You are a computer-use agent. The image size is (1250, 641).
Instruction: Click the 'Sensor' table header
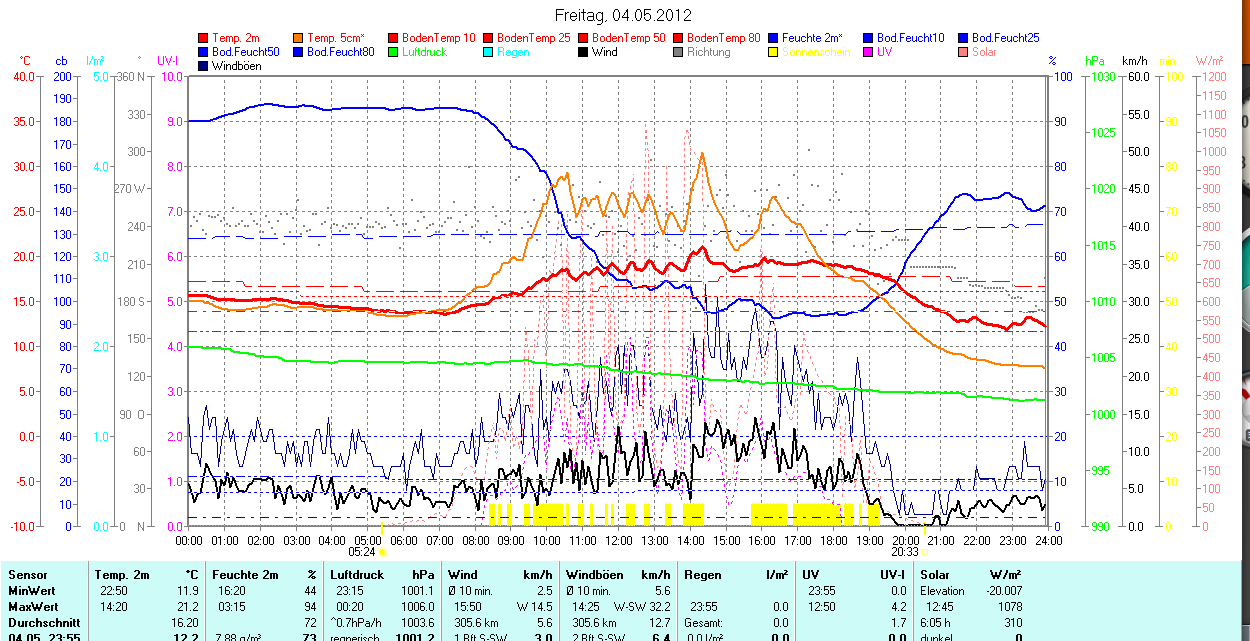[x=26, y=575]
